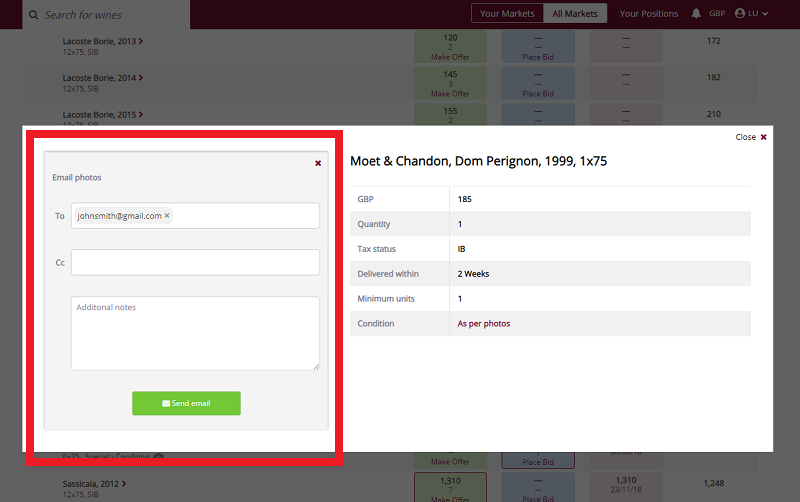The image size is (800, 502).
Task: Select the GBP currency option
Action: click(x=717, y=14)
